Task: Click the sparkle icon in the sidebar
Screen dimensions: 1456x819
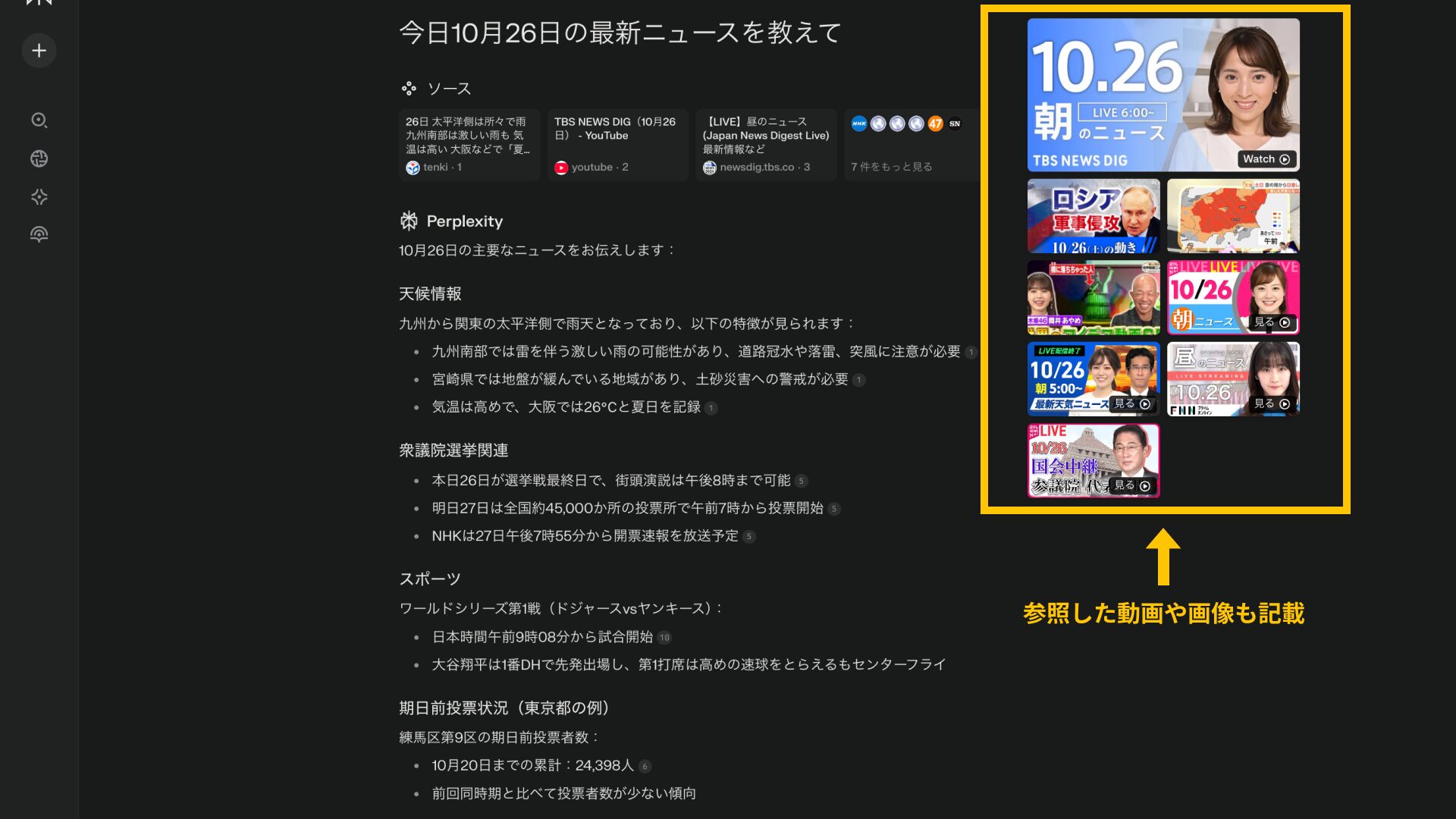Action: (x=39, y=196)
